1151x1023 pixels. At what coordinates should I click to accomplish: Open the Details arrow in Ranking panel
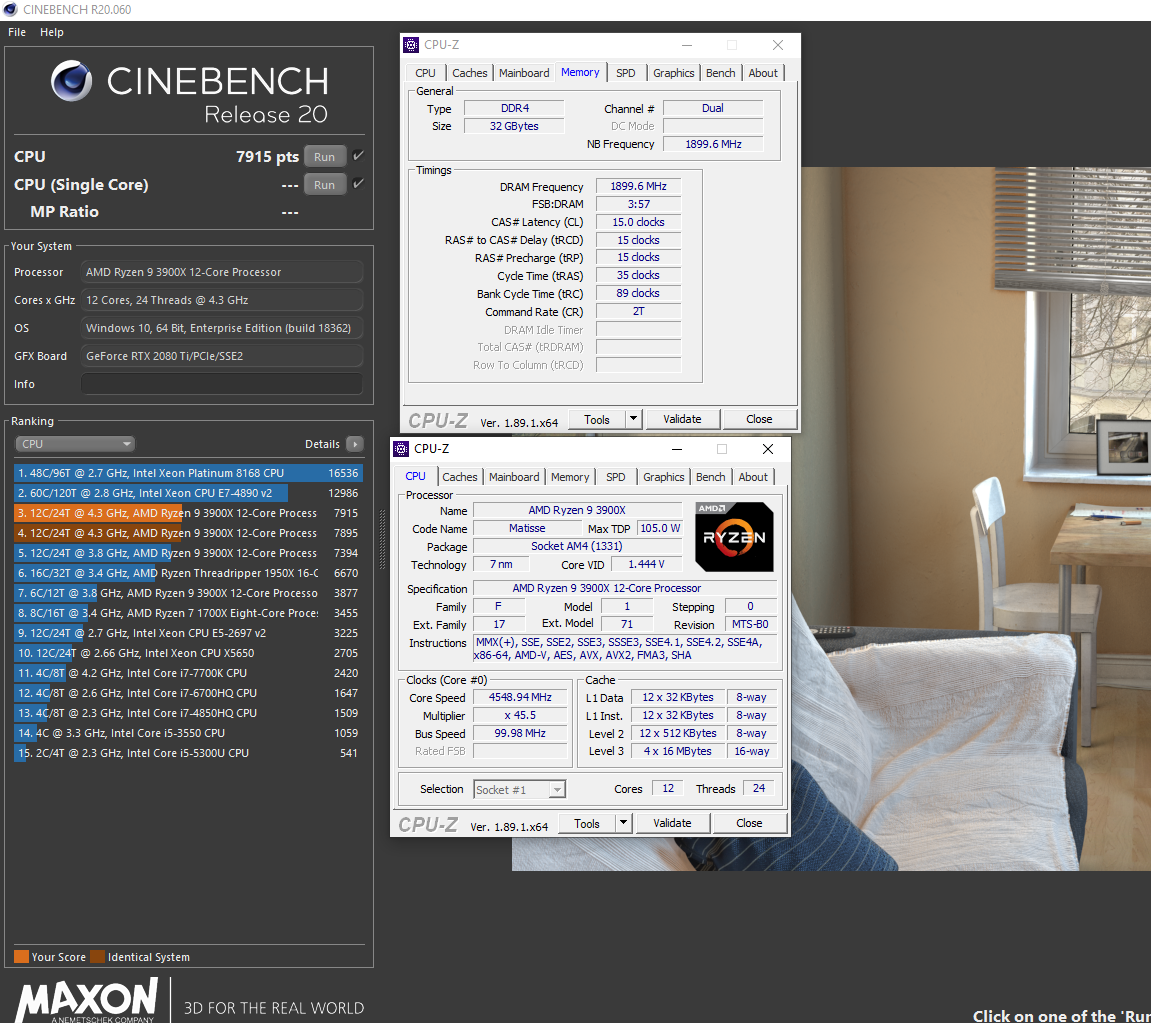[355, 444]
